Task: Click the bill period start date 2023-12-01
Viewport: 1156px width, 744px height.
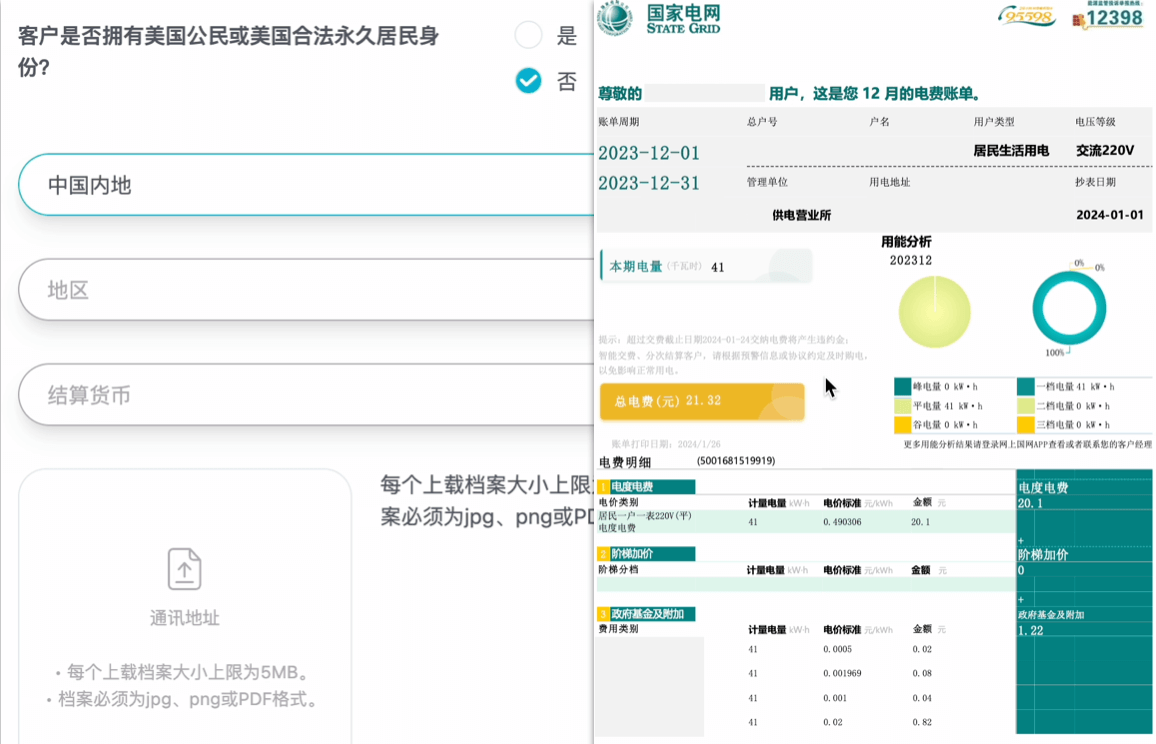Action: [649, 153]
